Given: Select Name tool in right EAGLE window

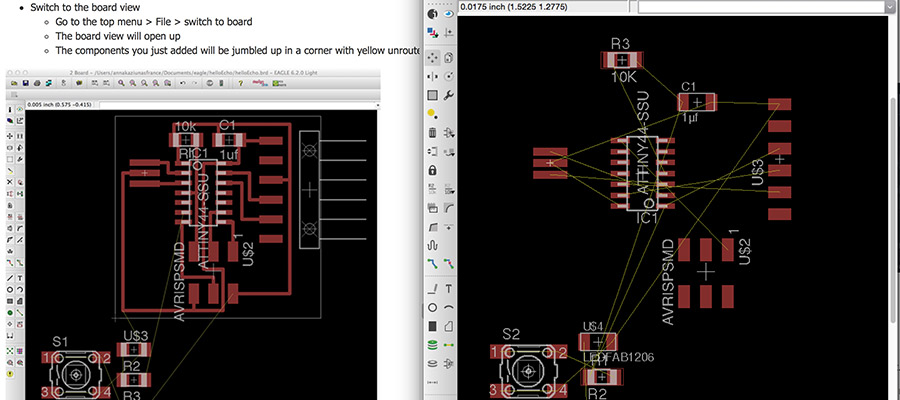Looking at the screenshot, I should tap(433, 189).
